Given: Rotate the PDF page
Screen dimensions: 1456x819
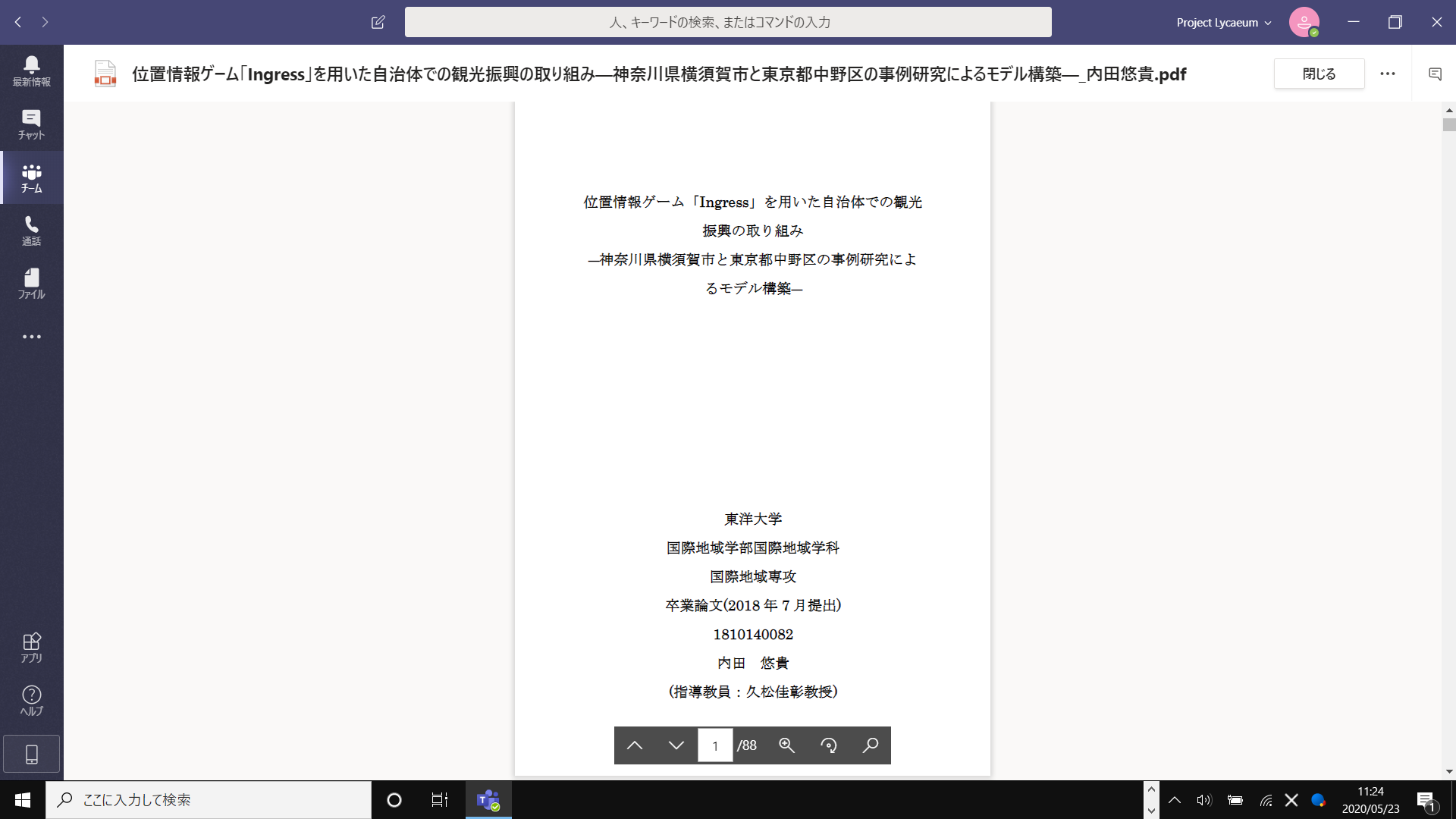Looking at the screenshot, I should (x=829, y=745).
